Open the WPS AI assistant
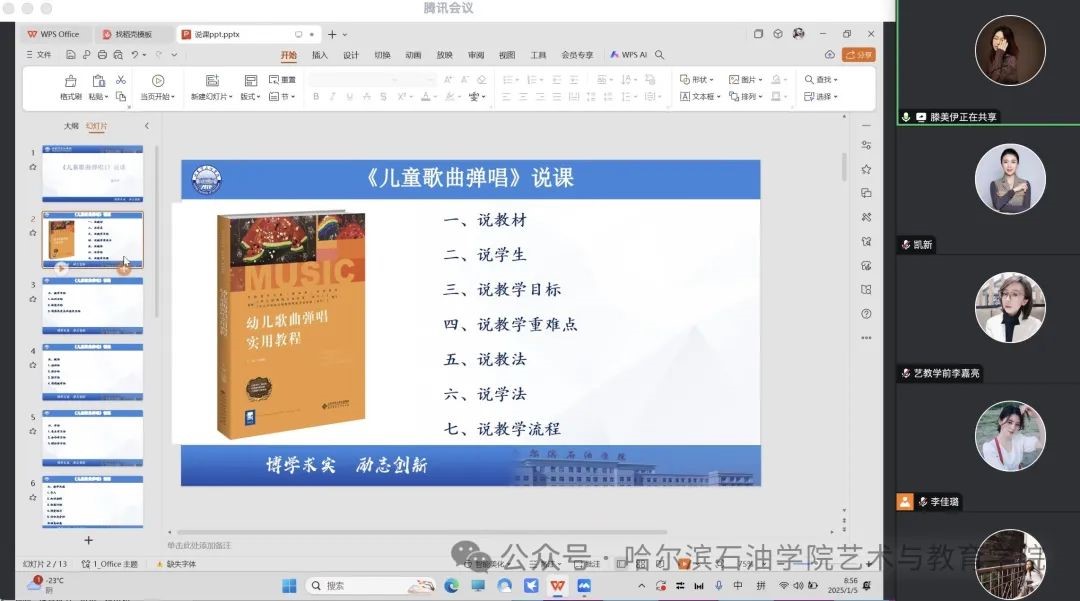 [x=629, y=55]
